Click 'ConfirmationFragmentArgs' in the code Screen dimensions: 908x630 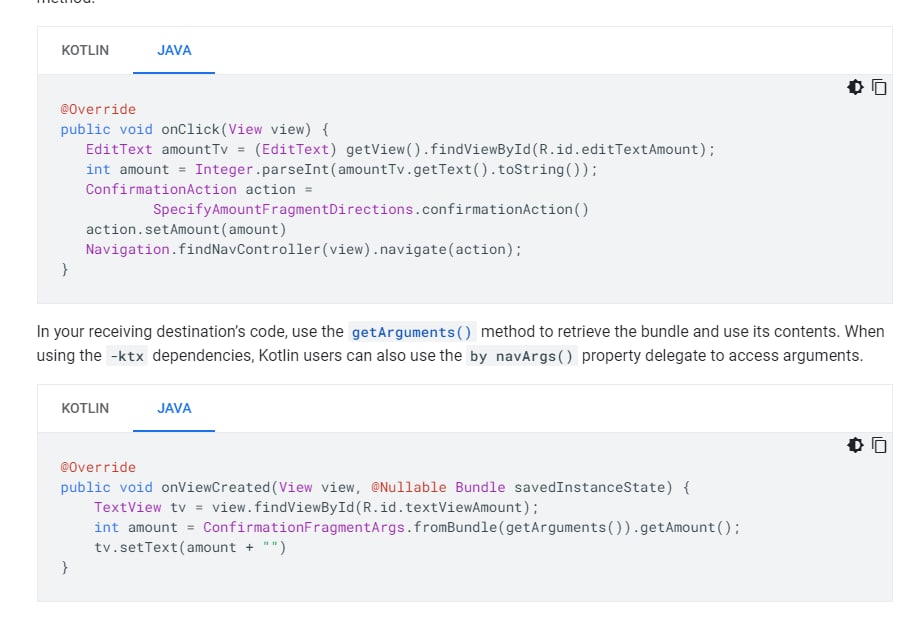click(304, 528)
